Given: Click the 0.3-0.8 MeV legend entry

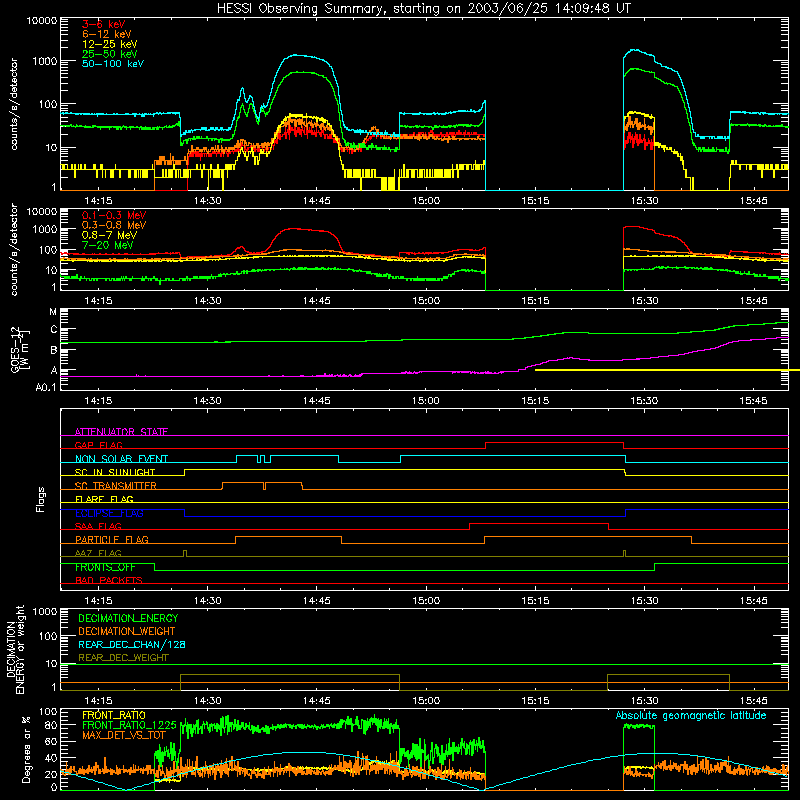Looking at the screenshot, I should pos(114,225).
